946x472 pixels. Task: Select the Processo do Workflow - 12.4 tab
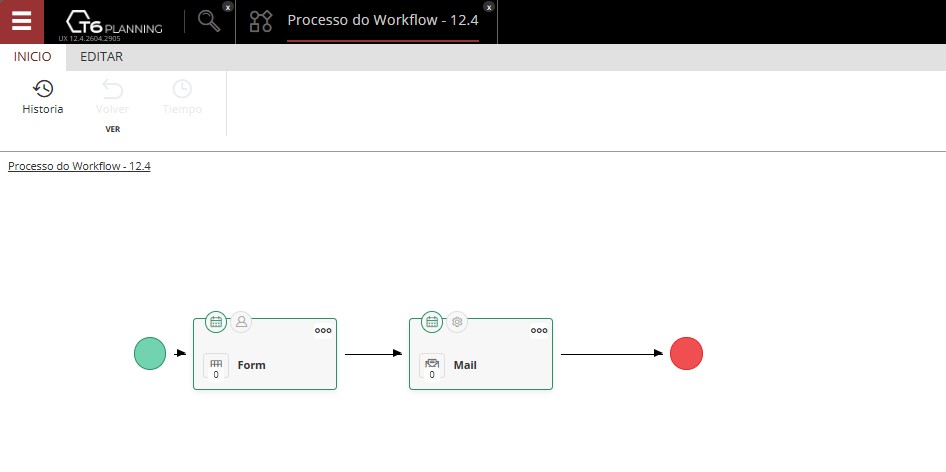pos(383,20)
